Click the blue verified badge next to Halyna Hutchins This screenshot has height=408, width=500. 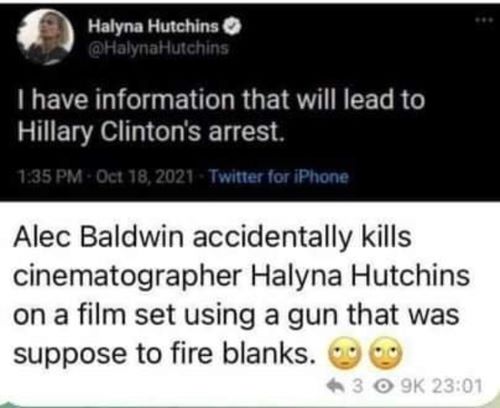click(233, 27)
